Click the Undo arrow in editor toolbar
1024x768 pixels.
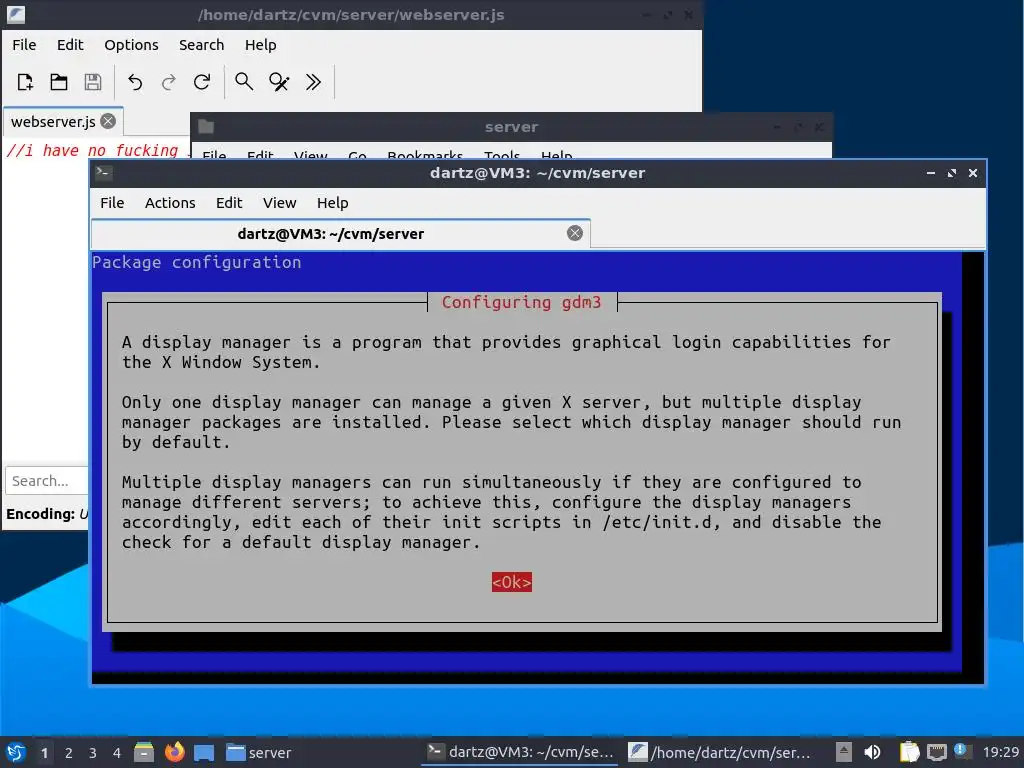(135, 82)
